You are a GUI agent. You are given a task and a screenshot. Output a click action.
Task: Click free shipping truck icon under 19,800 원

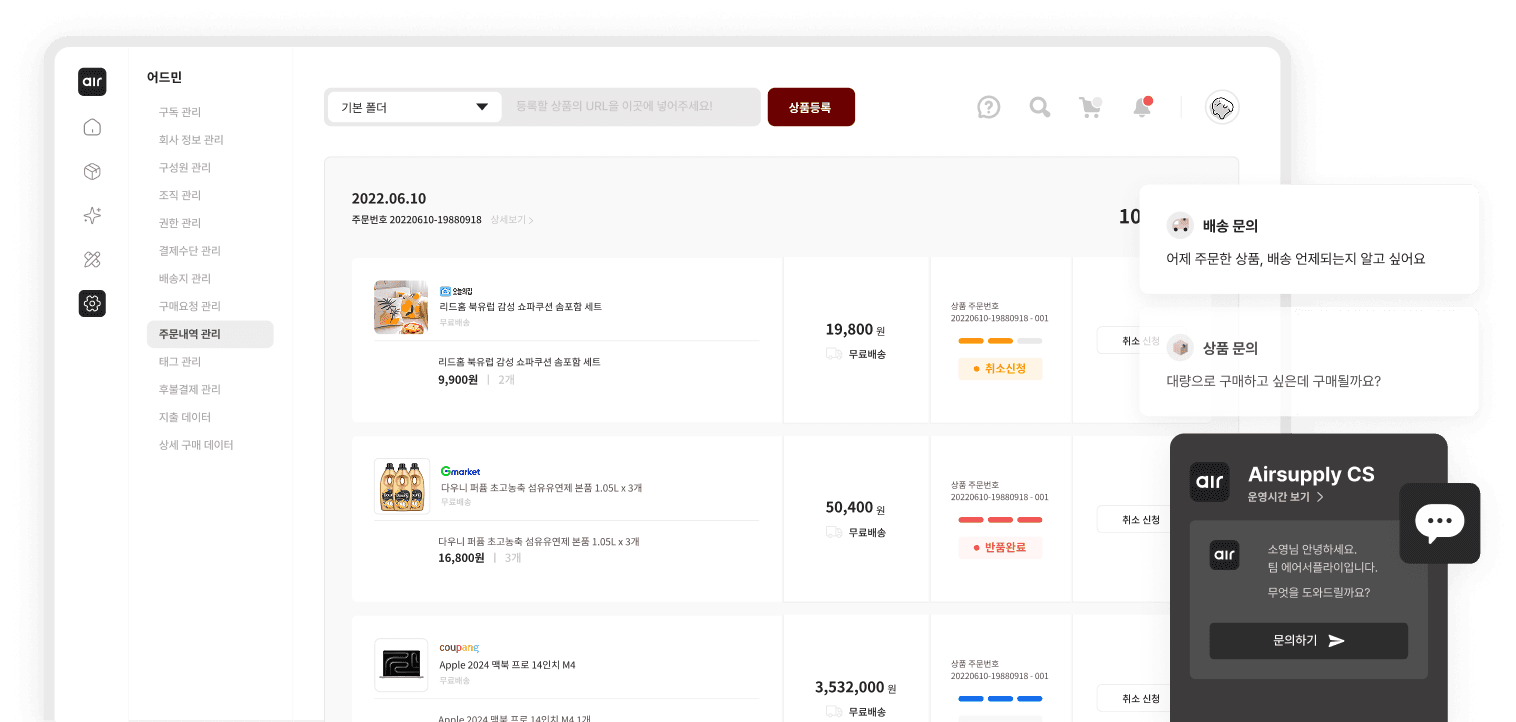(x=834, y=353)
